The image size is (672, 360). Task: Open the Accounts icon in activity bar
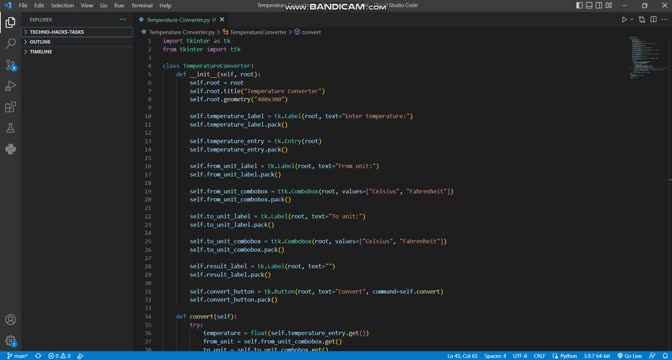(11, 320)
